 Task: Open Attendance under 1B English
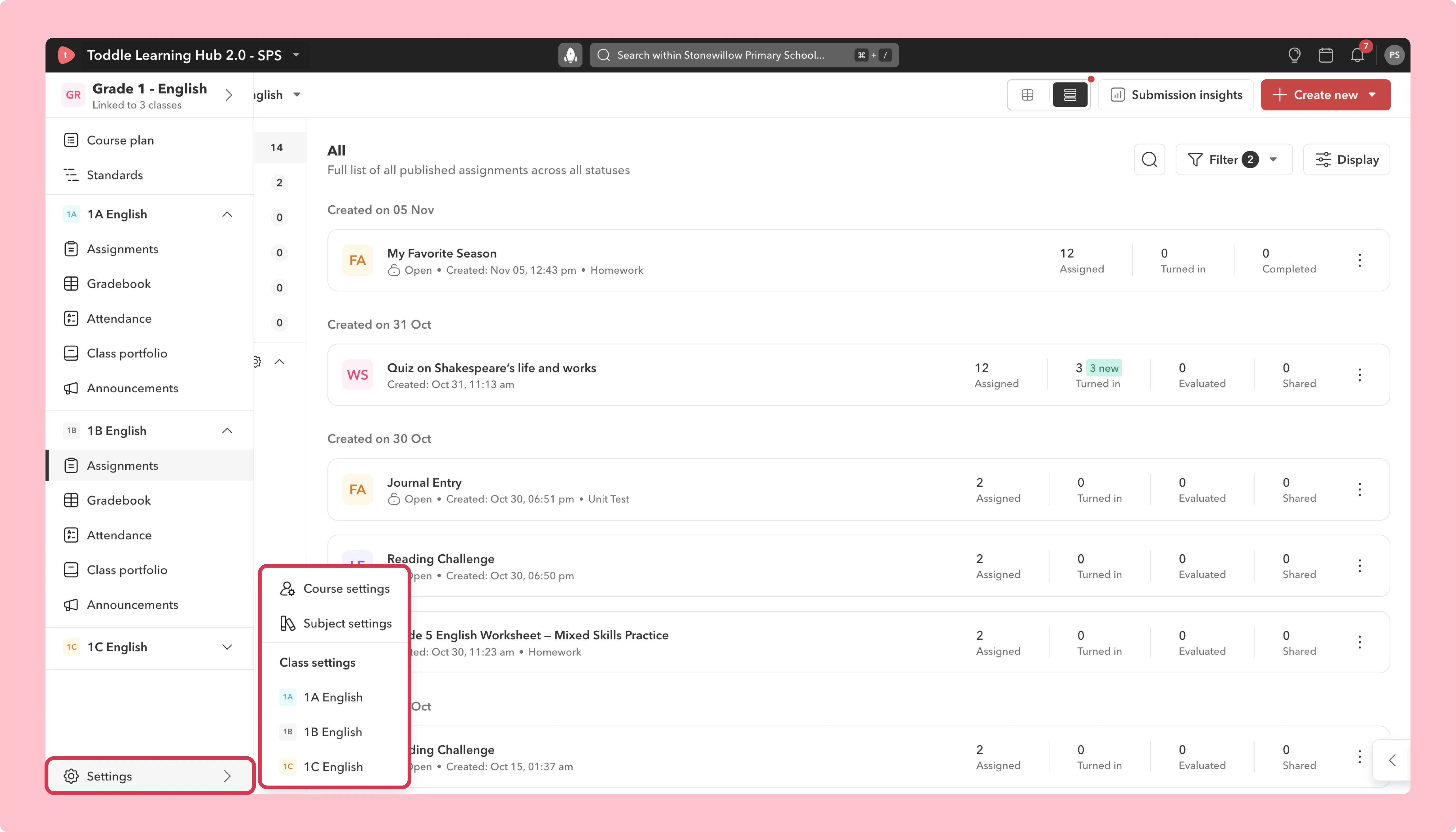(x=150, y=535)
